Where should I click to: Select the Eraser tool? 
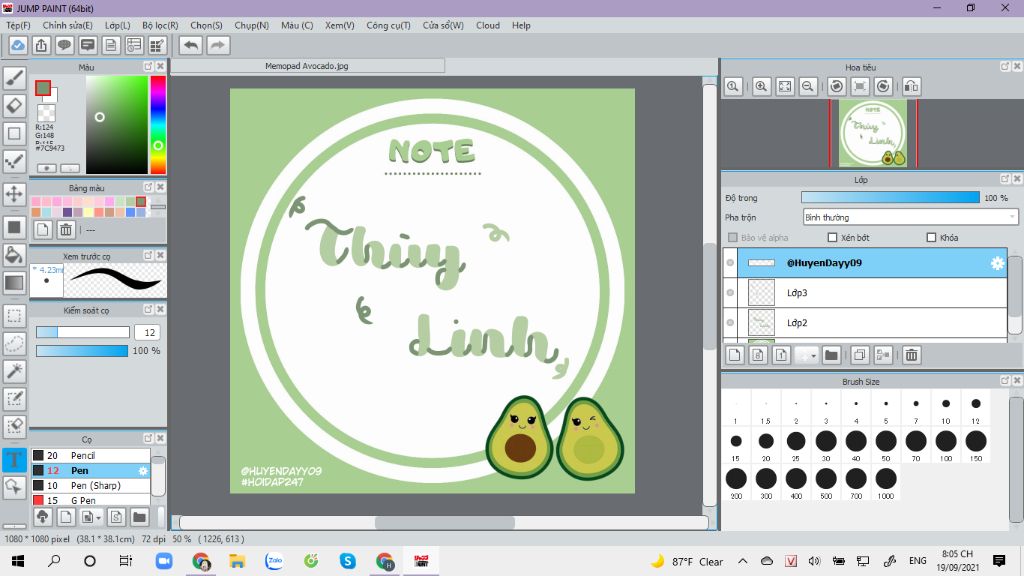click(14, 106)
